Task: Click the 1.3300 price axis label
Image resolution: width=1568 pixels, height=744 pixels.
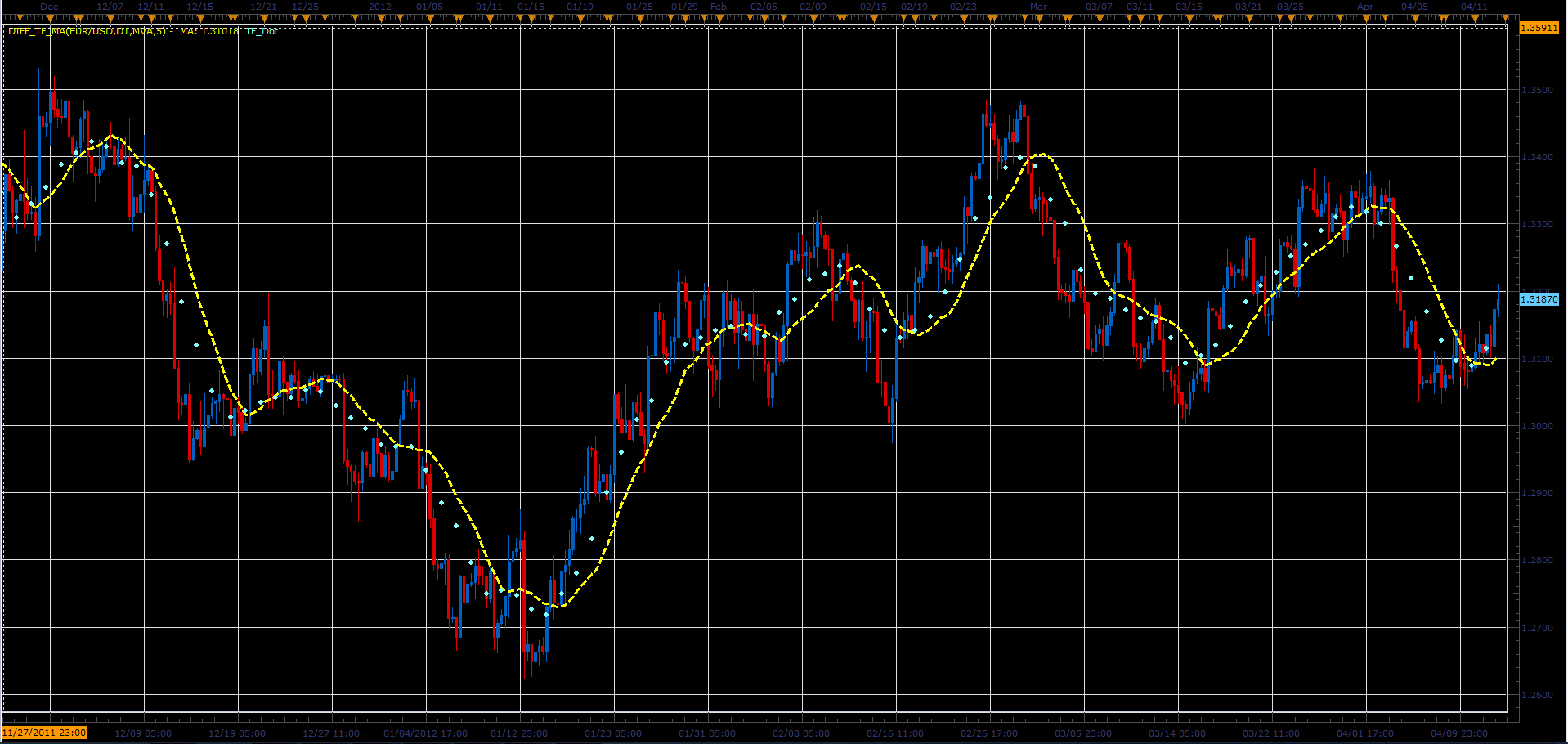Action: (1537, 224)
